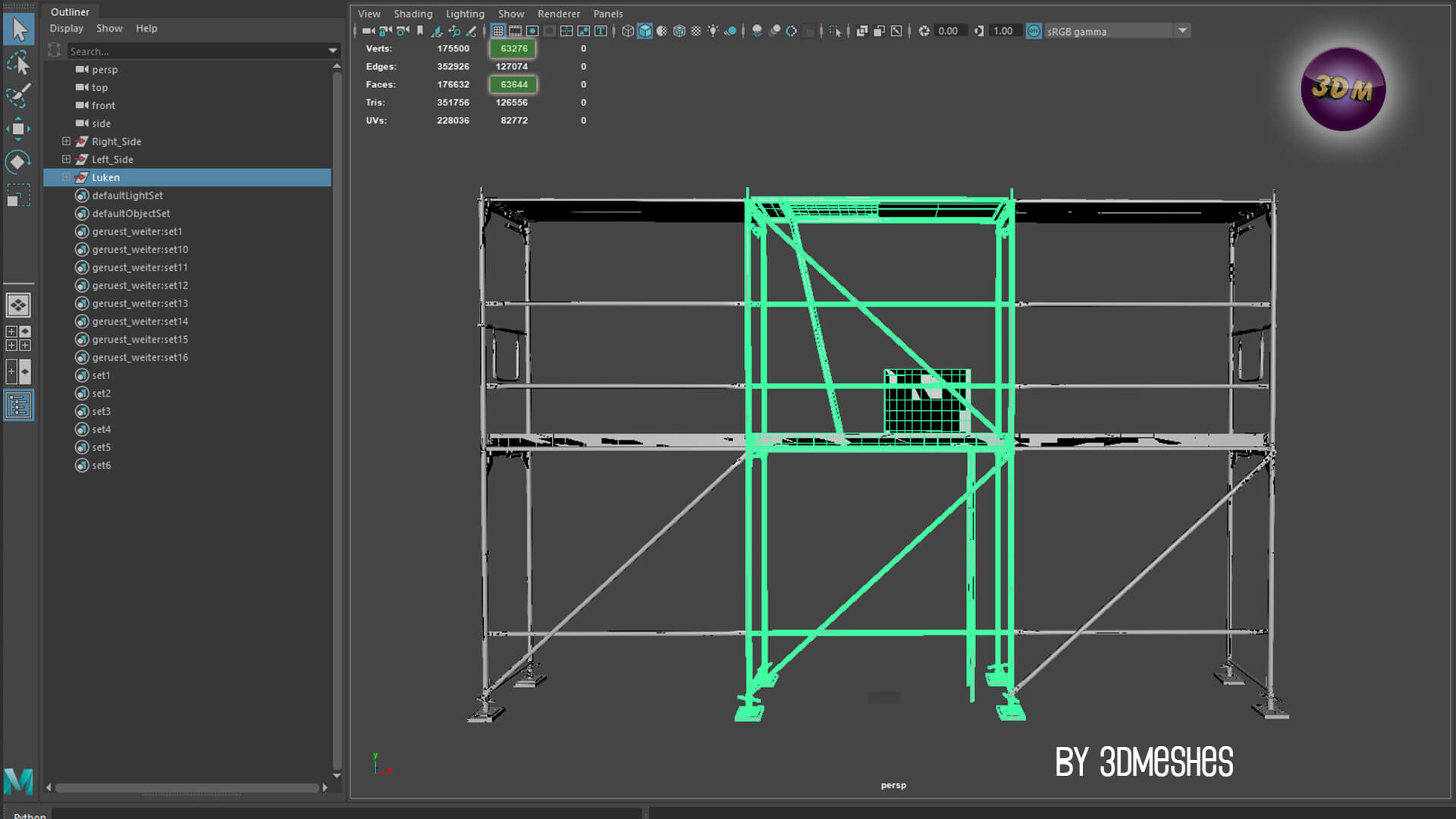Open the viewport Lighting menu

coord(465,14)
